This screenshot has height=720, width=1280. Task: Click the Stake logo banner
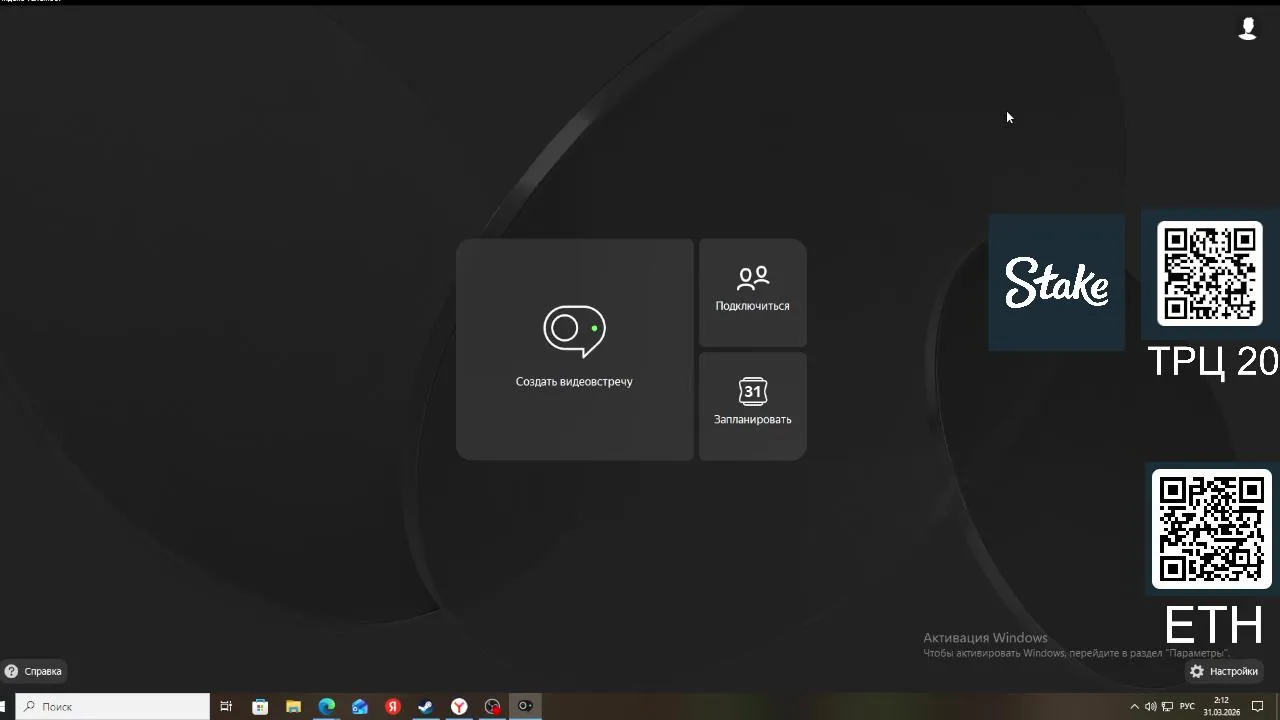[x=1057, y=282]
